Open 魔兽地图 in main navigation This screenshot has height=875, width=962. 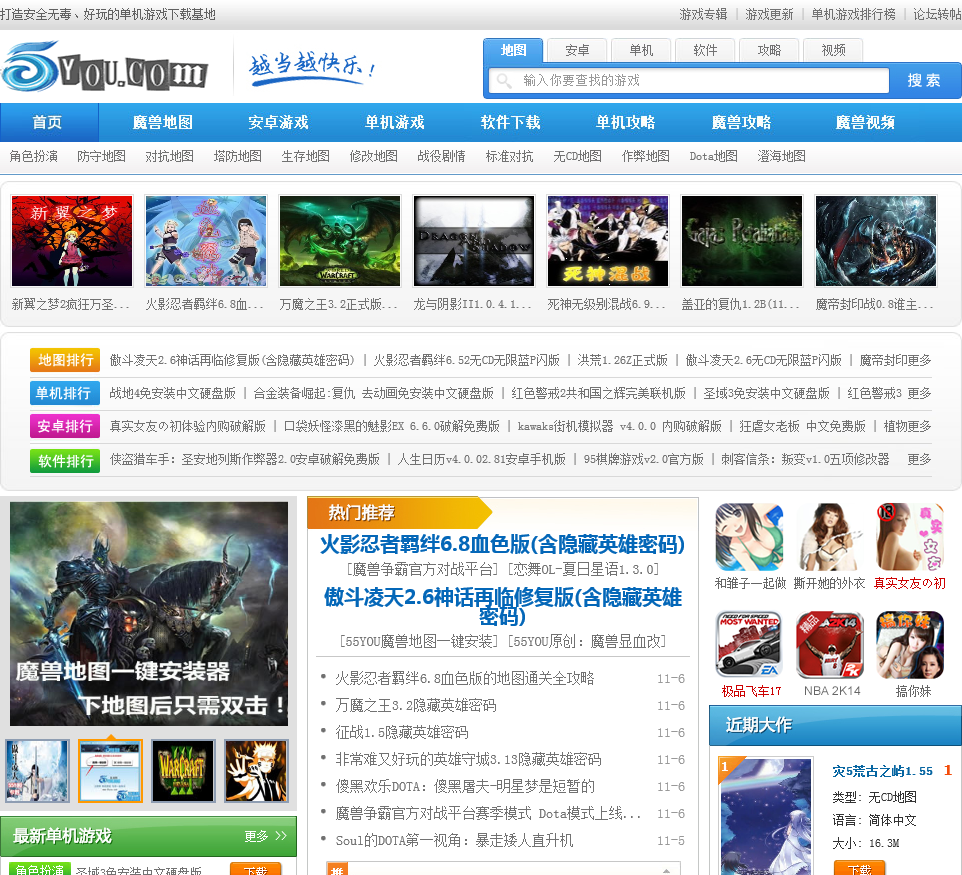pos(163,122)
